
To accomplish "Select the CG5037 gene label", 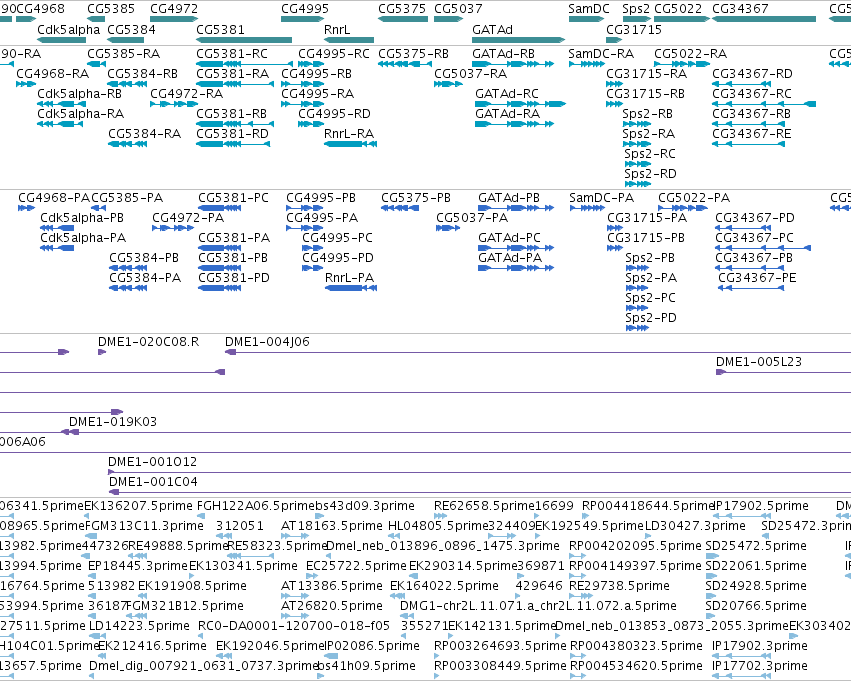I will point(458,9).
